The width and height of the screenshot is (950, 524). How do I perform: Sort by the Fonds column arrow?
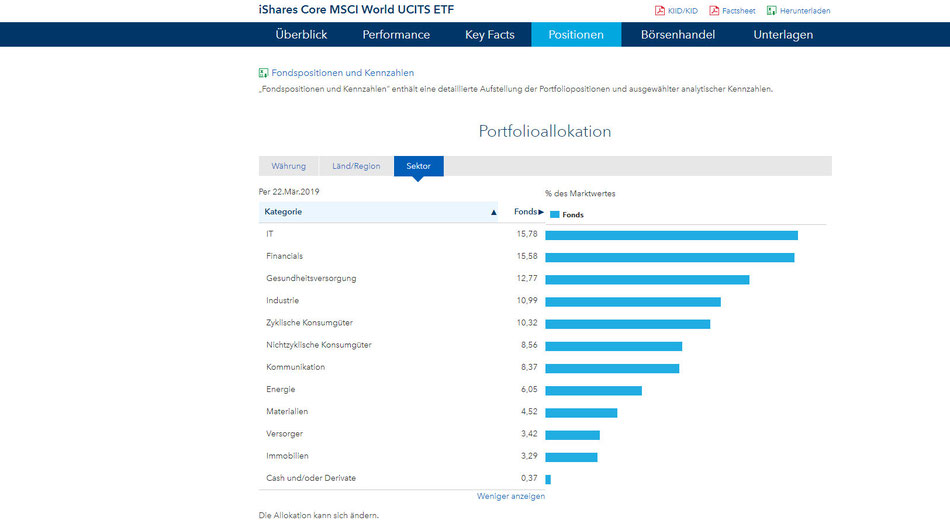point(541,212)
